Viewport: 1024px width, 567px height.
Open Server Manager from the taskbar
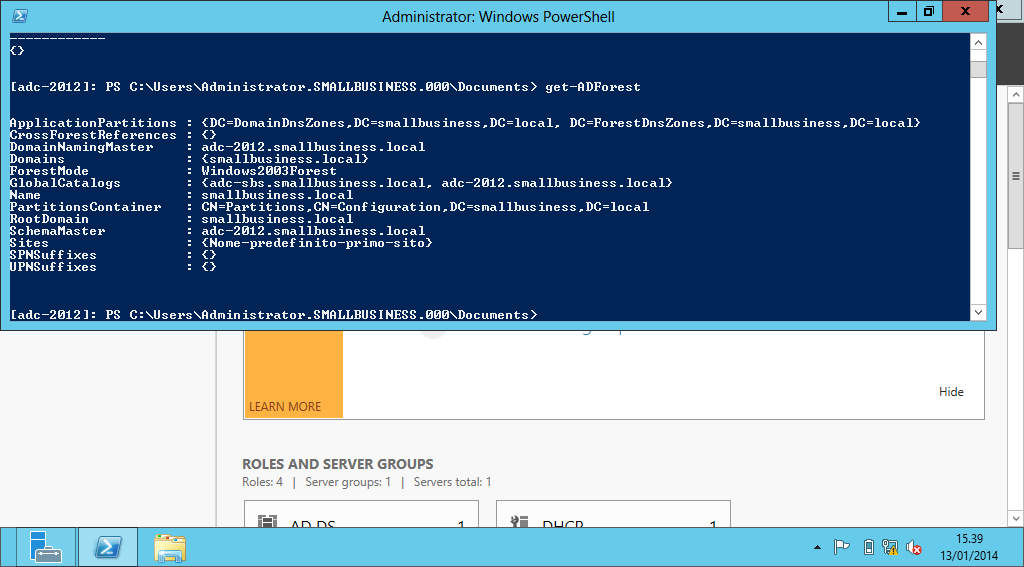45,547
